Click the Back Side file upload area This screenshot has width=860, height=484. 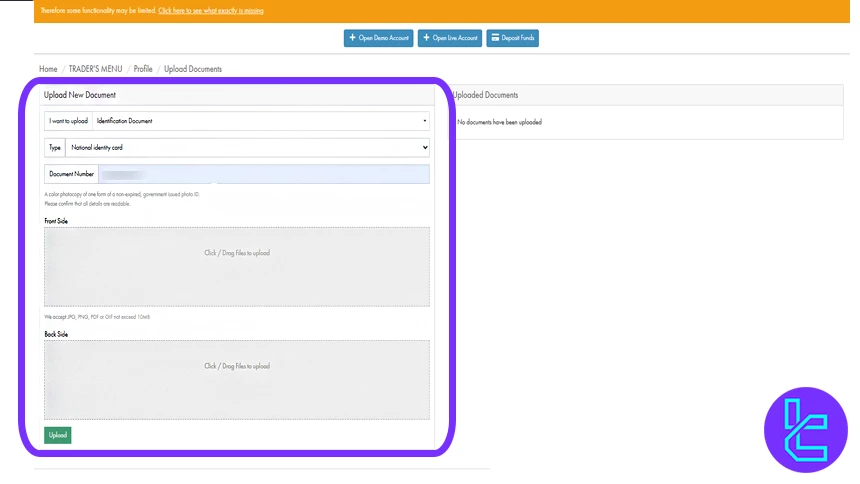coord(237,380)
